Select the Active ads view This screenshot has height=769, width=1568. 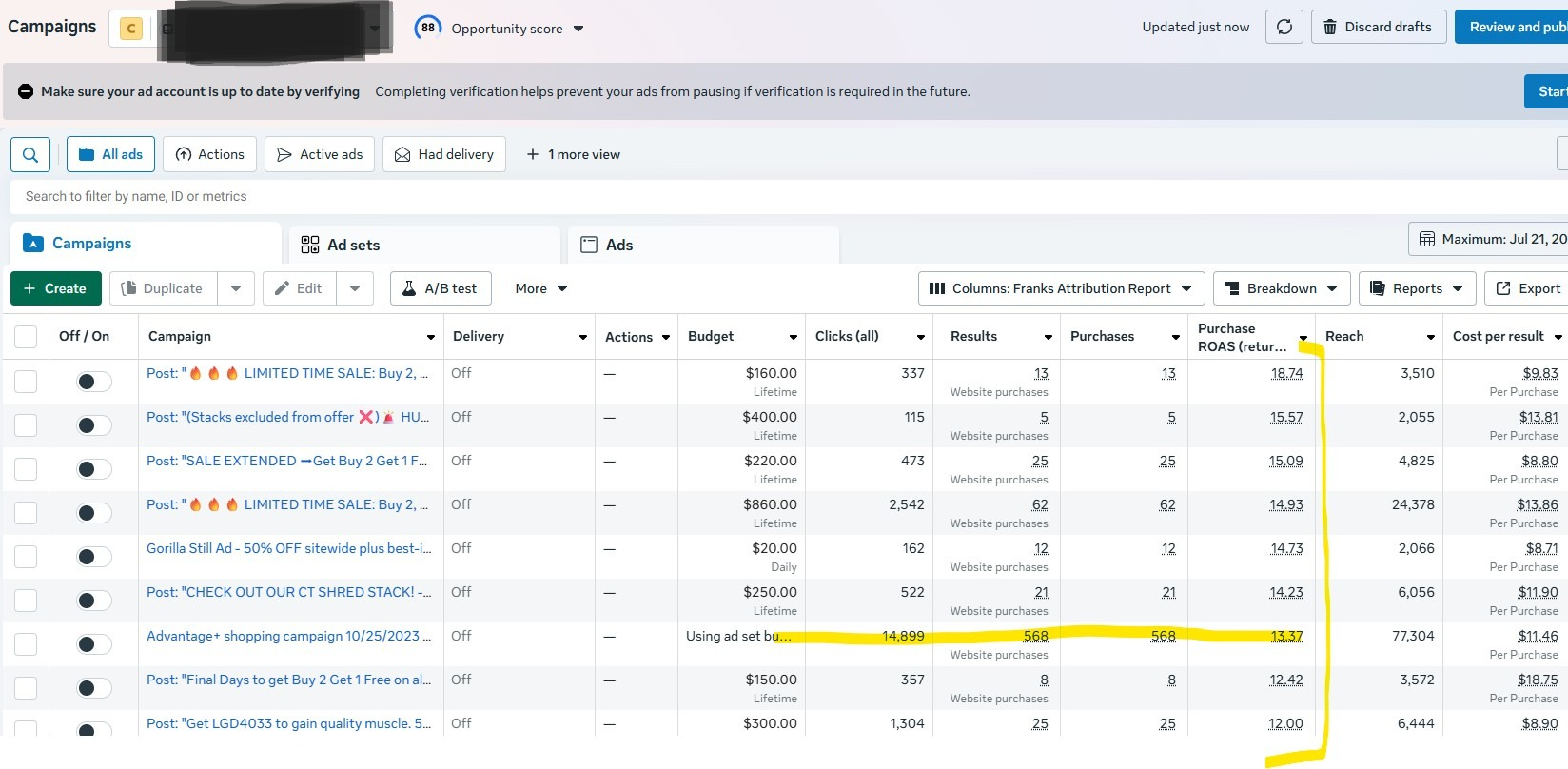pos(320,154)
